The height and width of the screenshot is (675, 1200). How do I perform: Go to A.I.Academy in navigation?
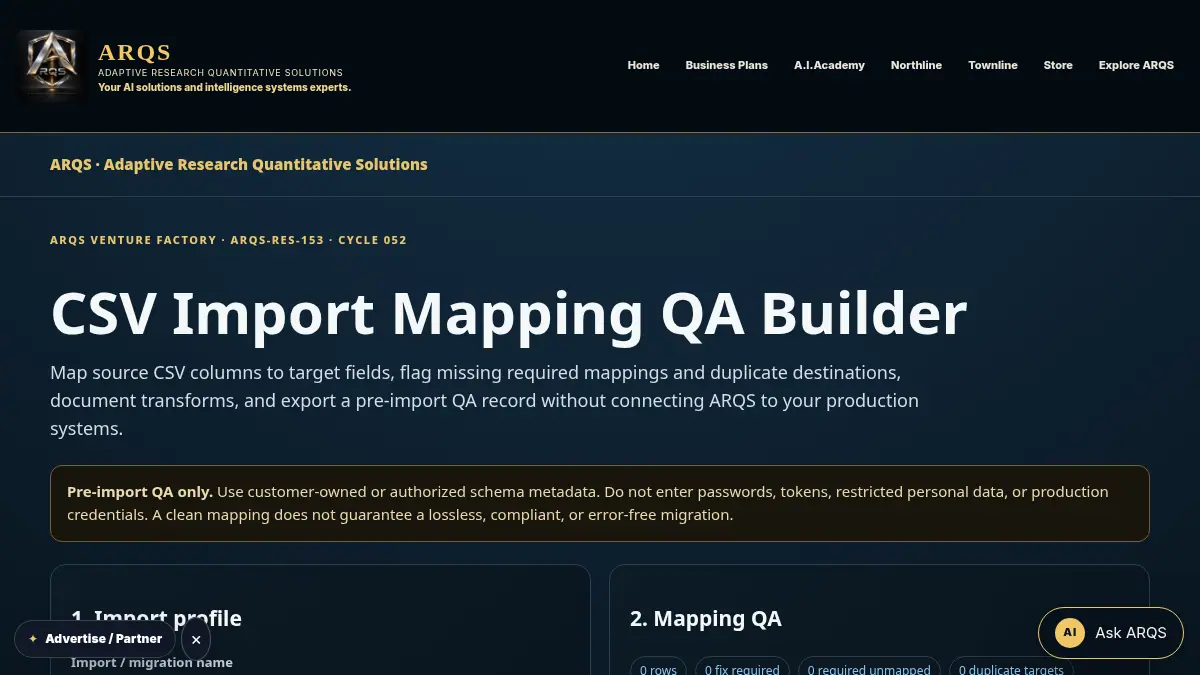tap(829, 65)
